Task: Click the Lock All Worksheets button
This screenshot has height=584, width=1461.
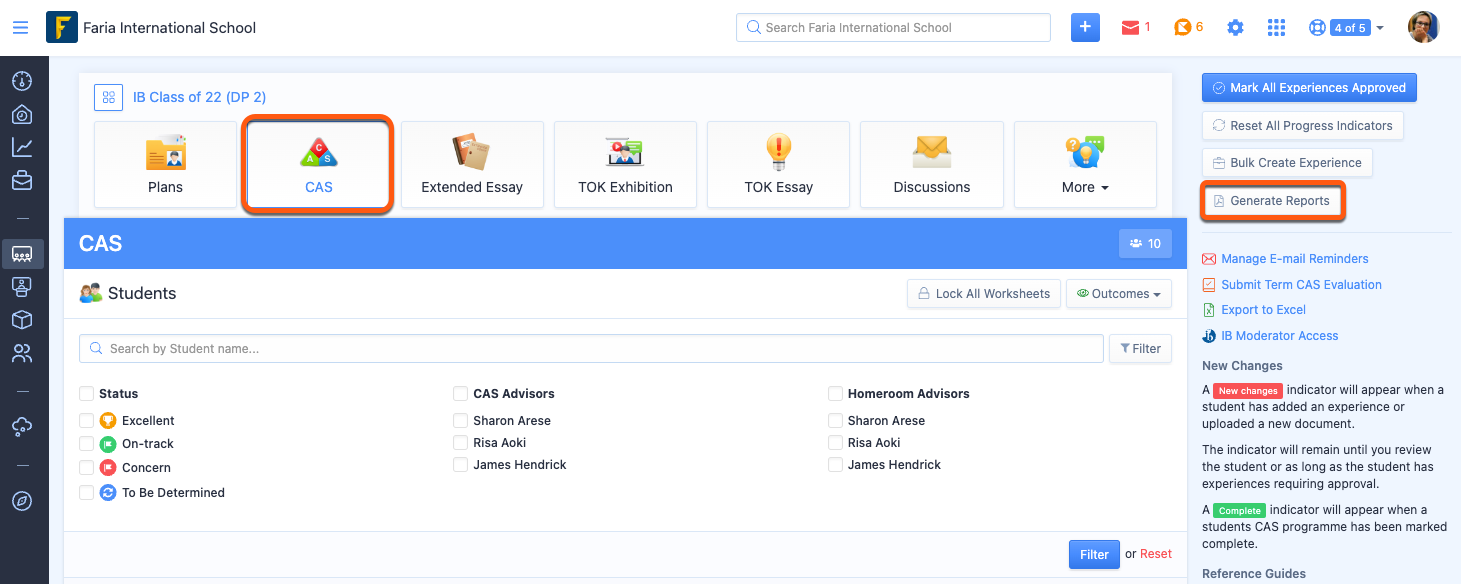Action: 983,294
